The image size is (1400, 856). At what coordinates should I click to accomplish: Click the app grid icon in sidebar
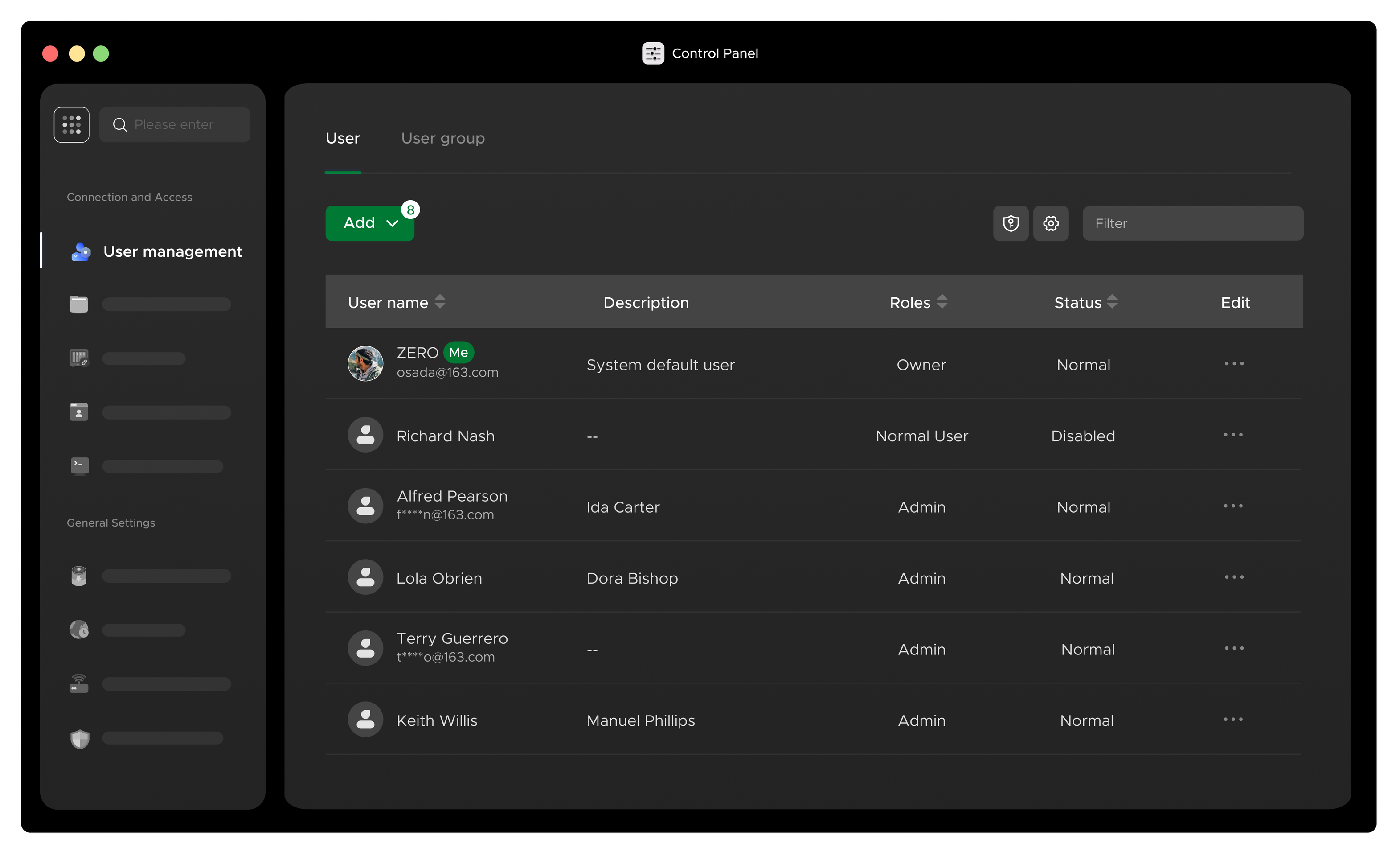(72, 124)
